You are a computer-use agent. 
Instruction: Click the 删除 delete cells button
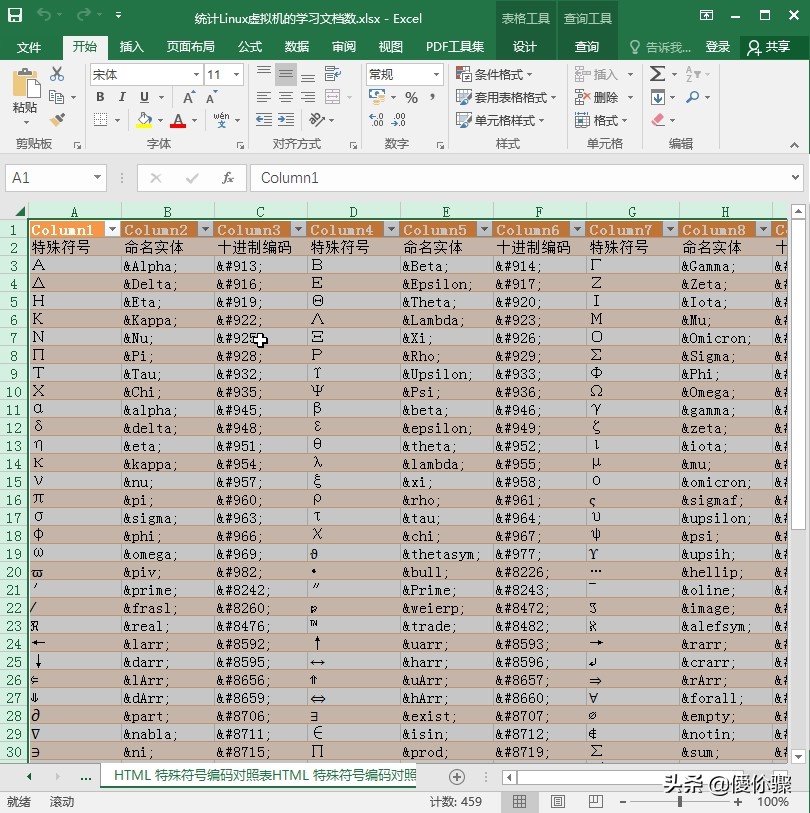(596, 97)
